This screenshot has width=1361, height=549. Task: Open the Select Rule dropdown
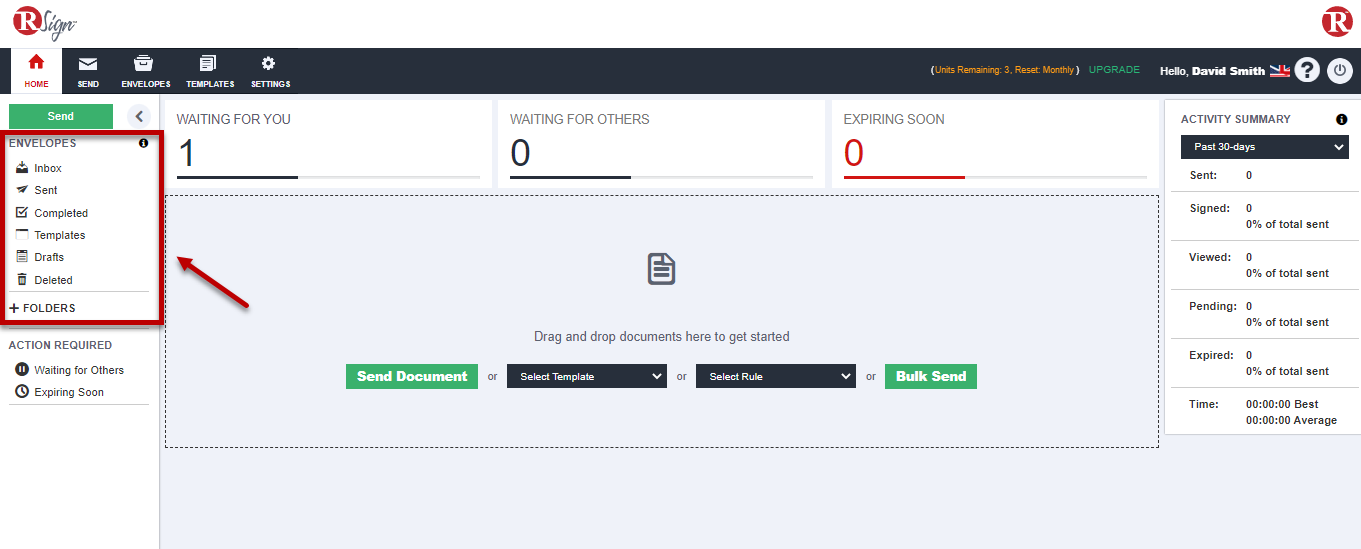pos(776,376)
